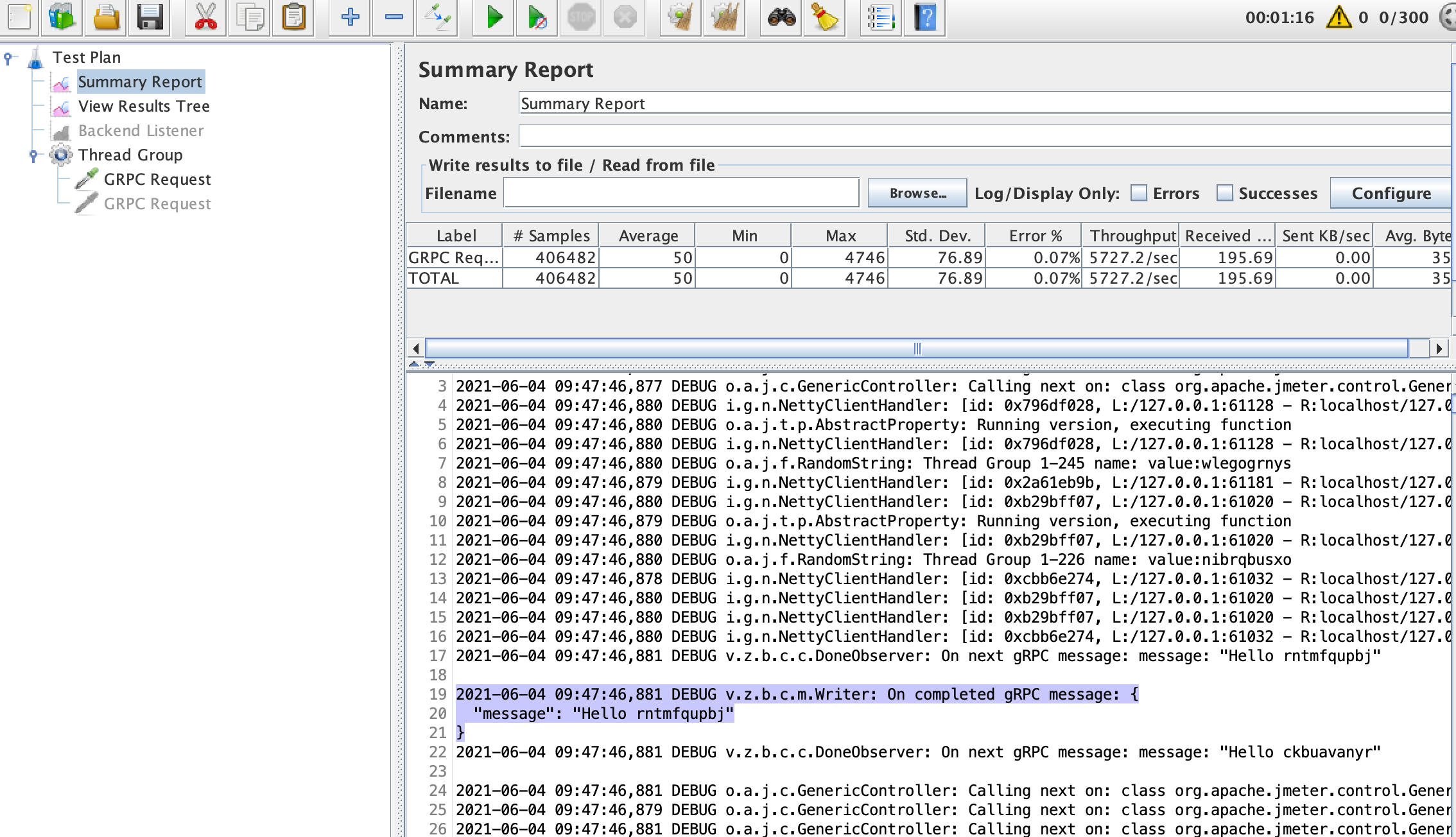Cut the selected tree element
Viewport: 1456px width, 837px height.
point(207,17)
